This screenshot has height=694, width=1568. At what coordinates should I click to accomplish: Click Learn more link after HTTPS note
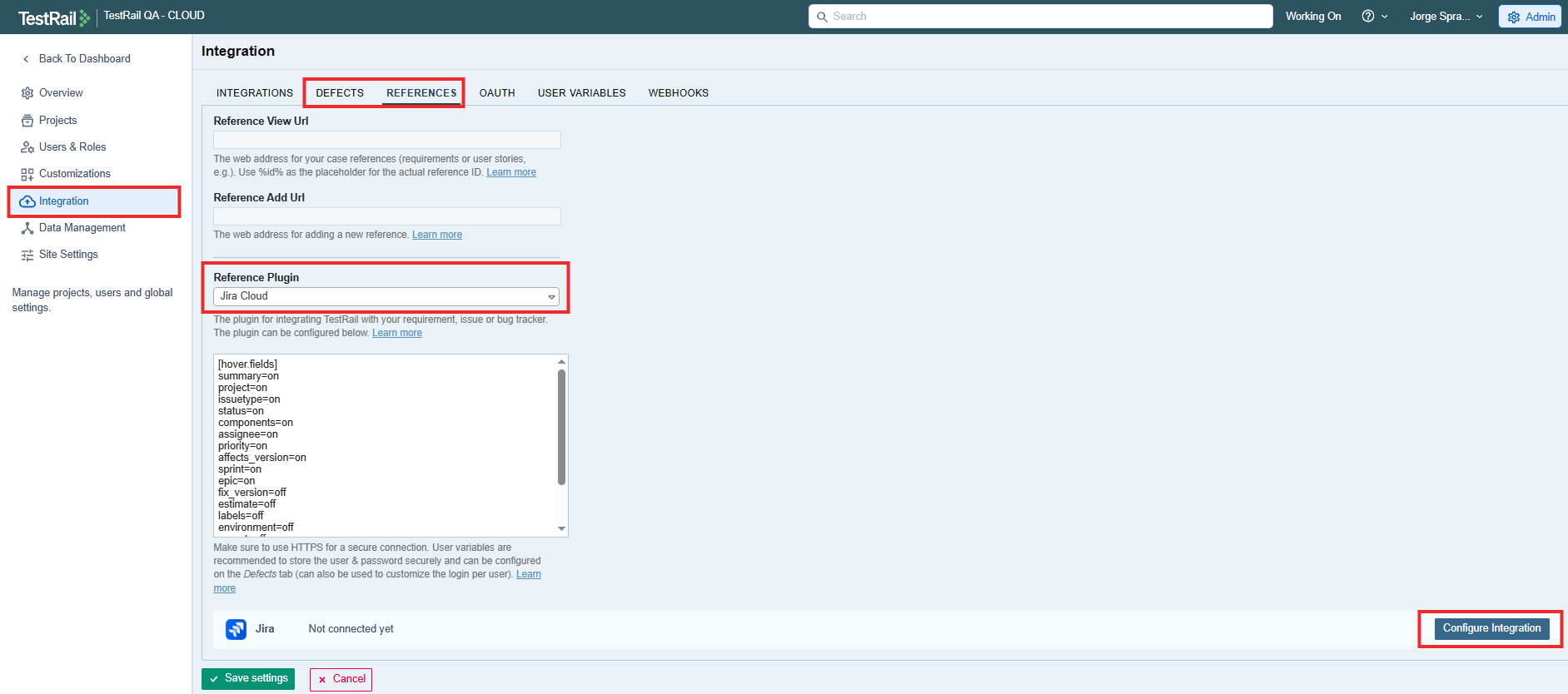pos(529,574)
